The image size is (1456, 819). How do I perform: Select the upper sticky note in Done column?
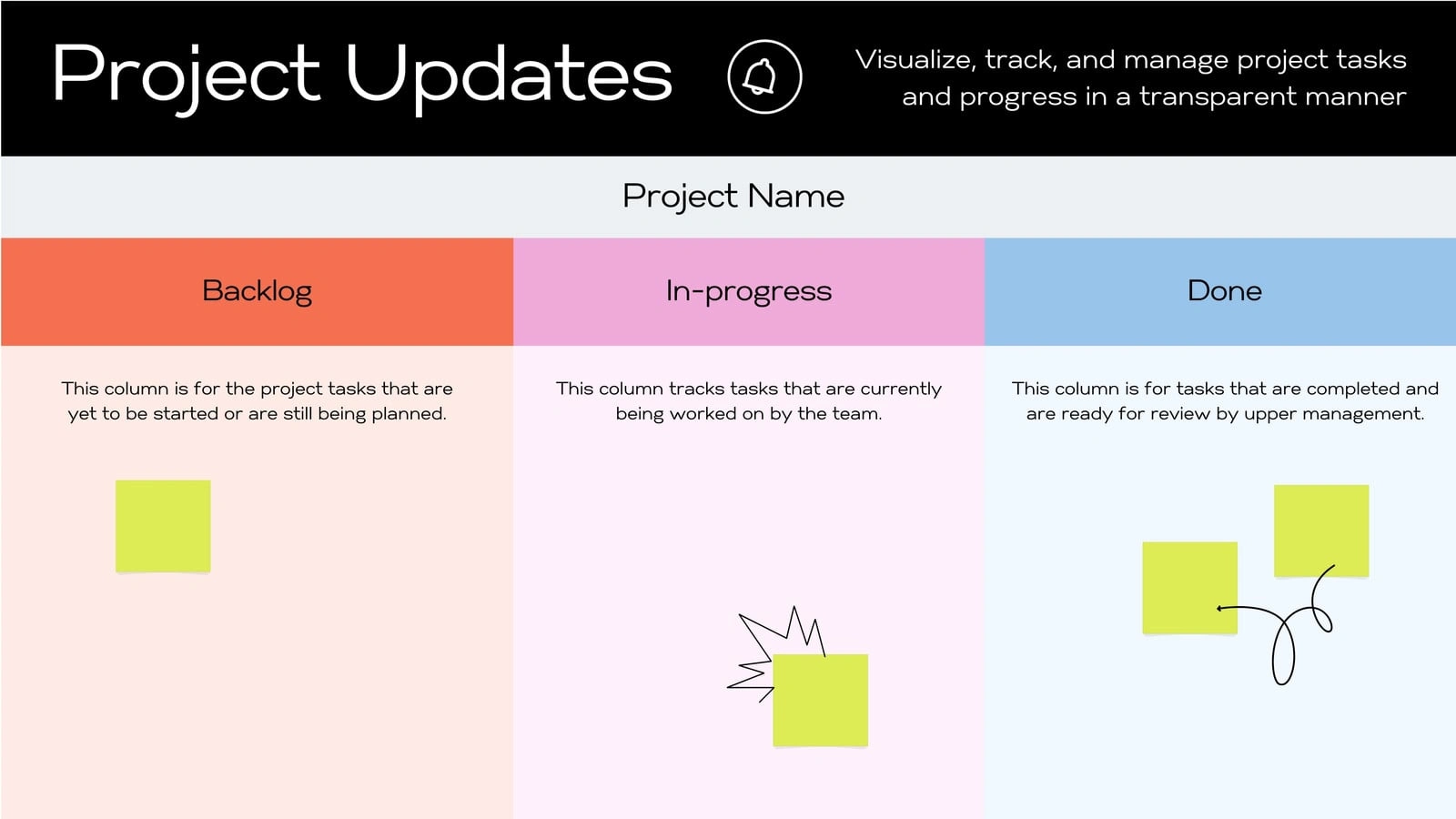1321,531
